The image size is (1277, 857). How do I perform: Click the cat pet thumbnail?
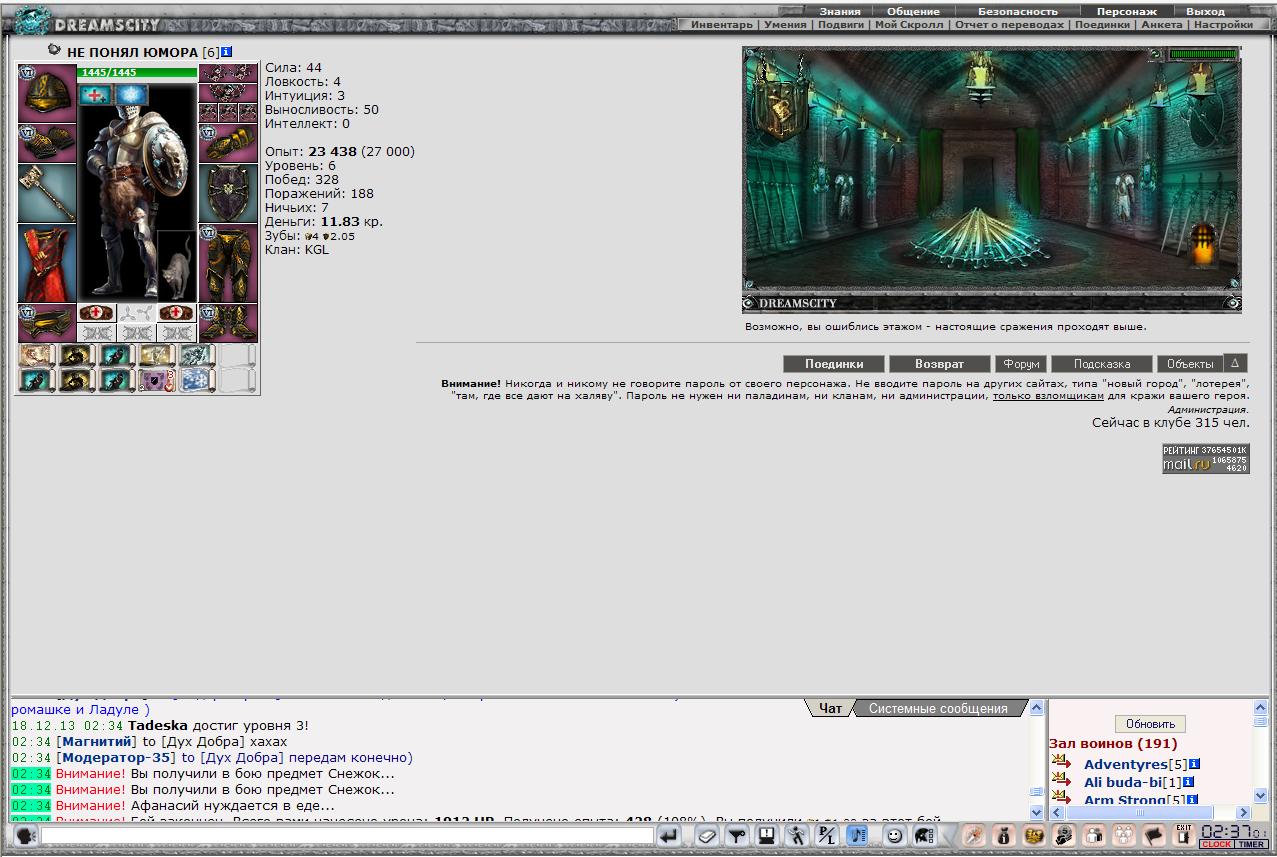[x=177, y=265]
